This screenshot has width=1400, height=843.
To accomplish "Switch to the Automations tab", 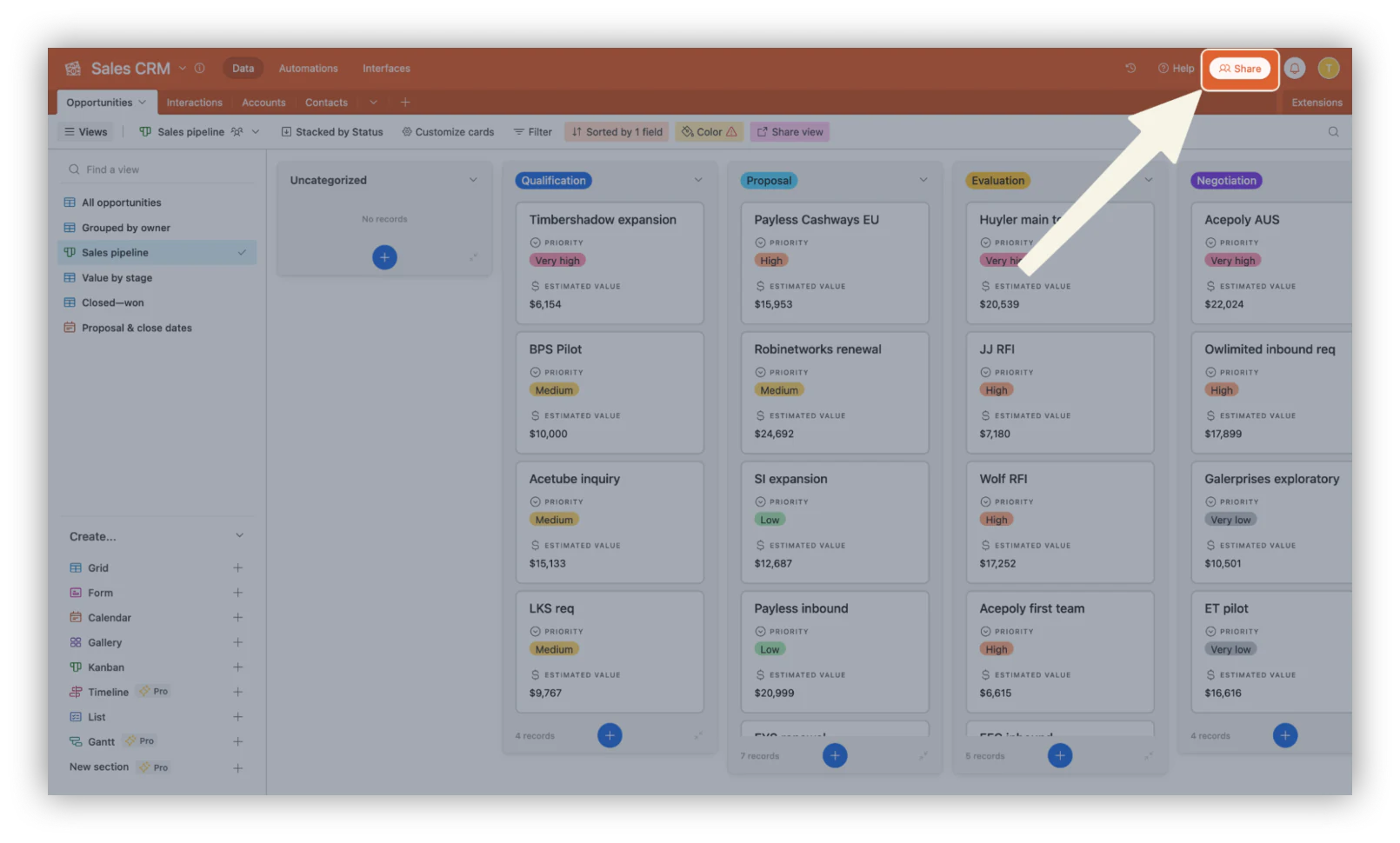I will click(x=308, y=69).
